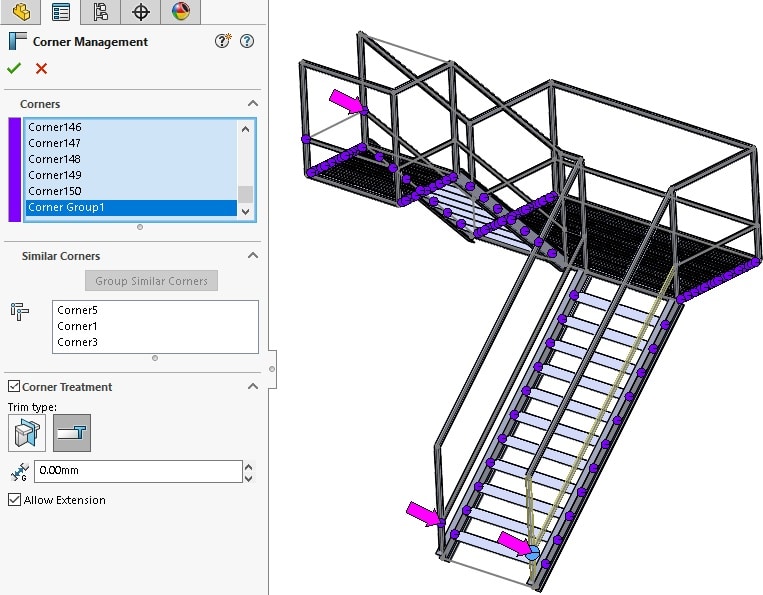Click the Help question mark icon
This screenshot has width=763, height=595.
(247, 41)
